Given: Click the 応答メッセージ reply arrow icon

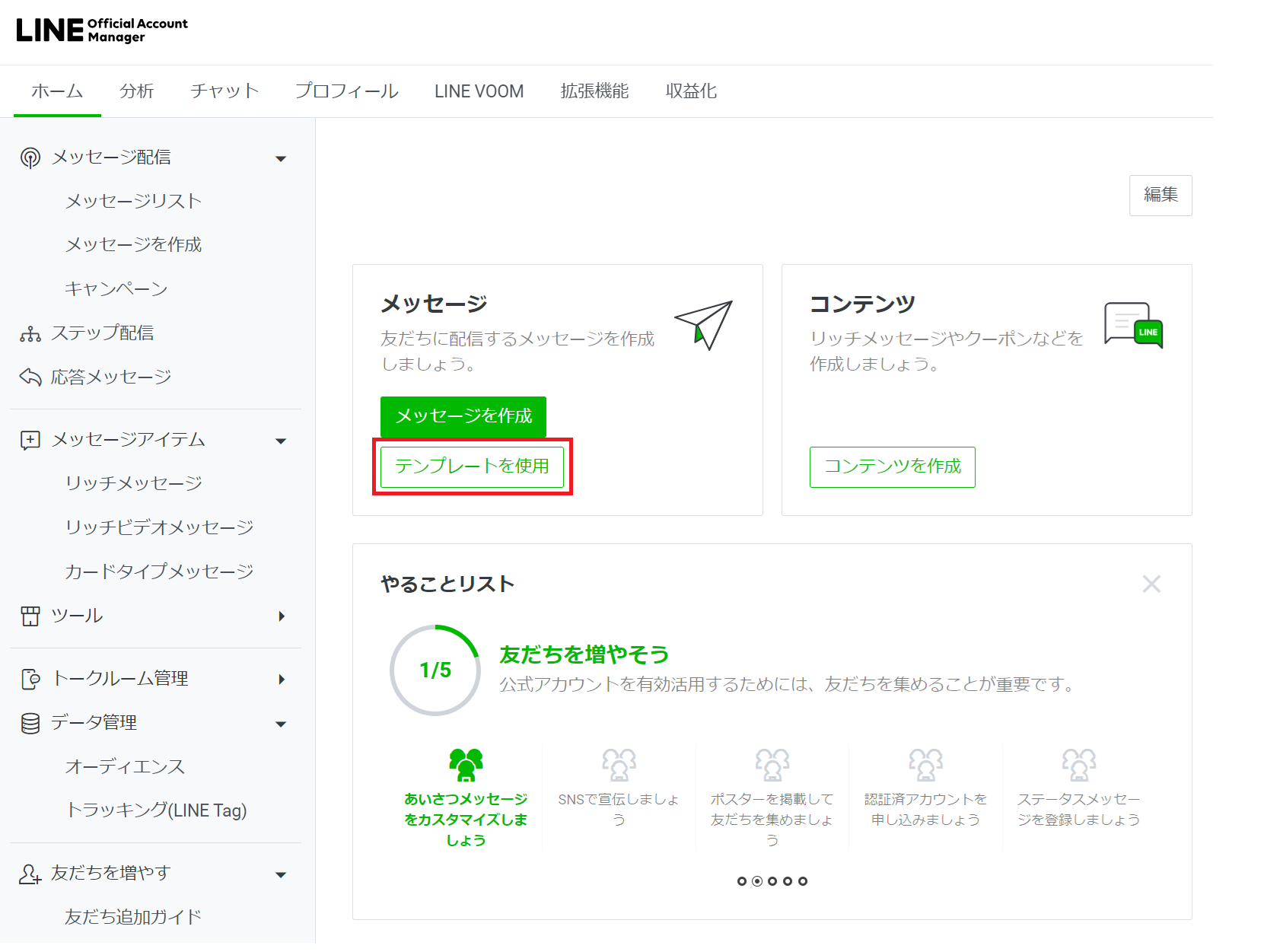Looking at the screenshot, I should [30, 377].
